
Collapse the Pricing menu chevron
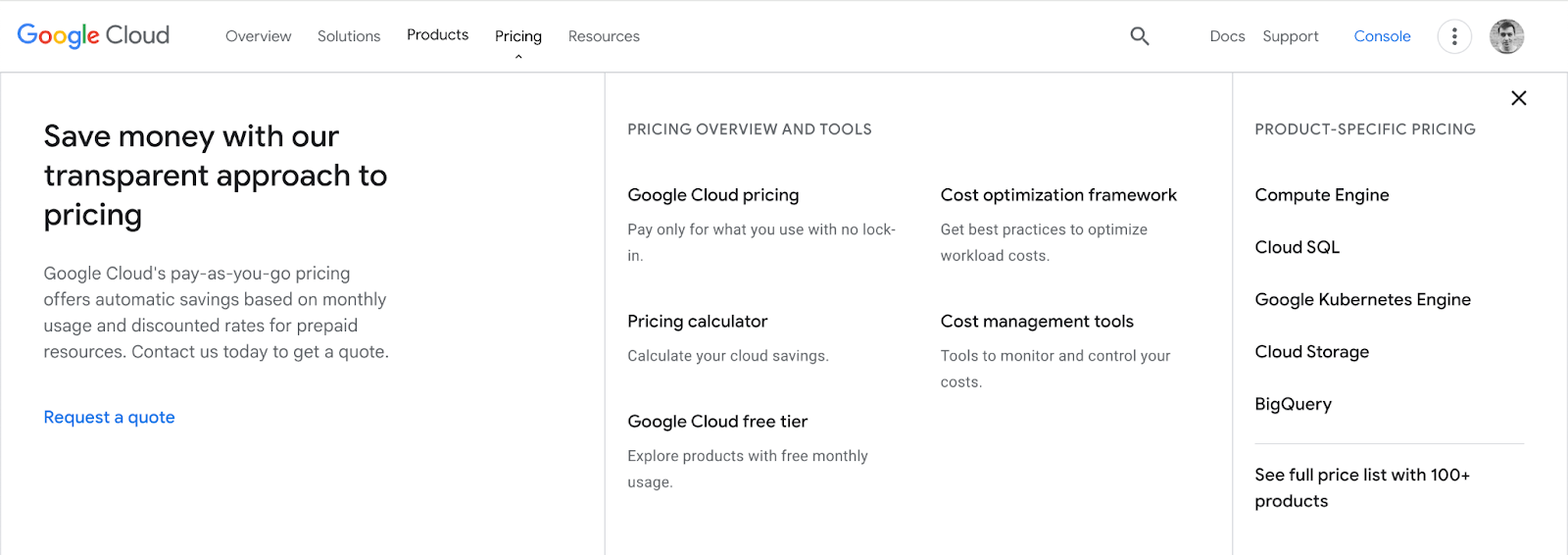click(x=518, y=57)
